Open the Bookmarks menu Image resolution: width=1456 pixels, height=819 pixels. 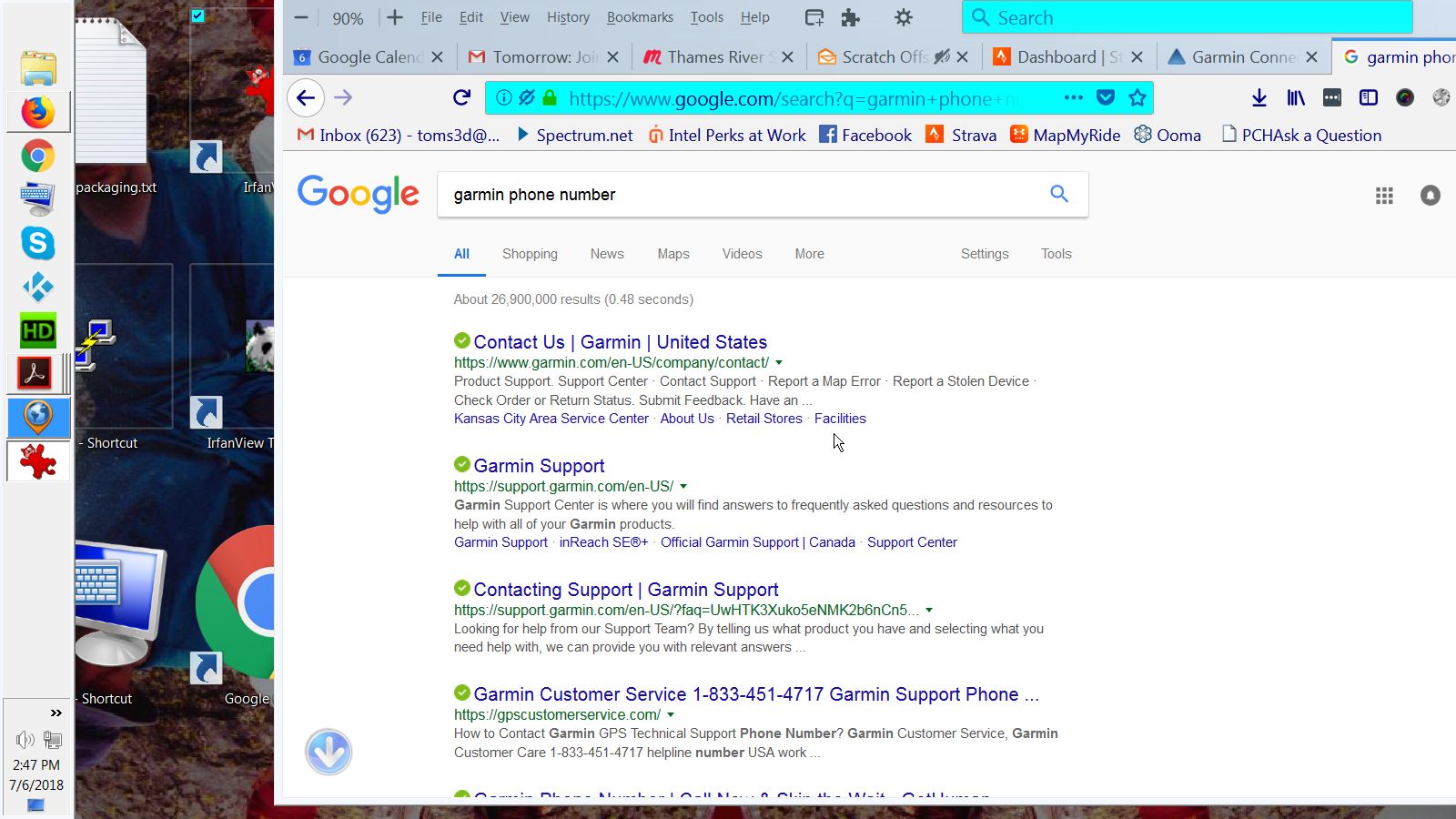640,17
